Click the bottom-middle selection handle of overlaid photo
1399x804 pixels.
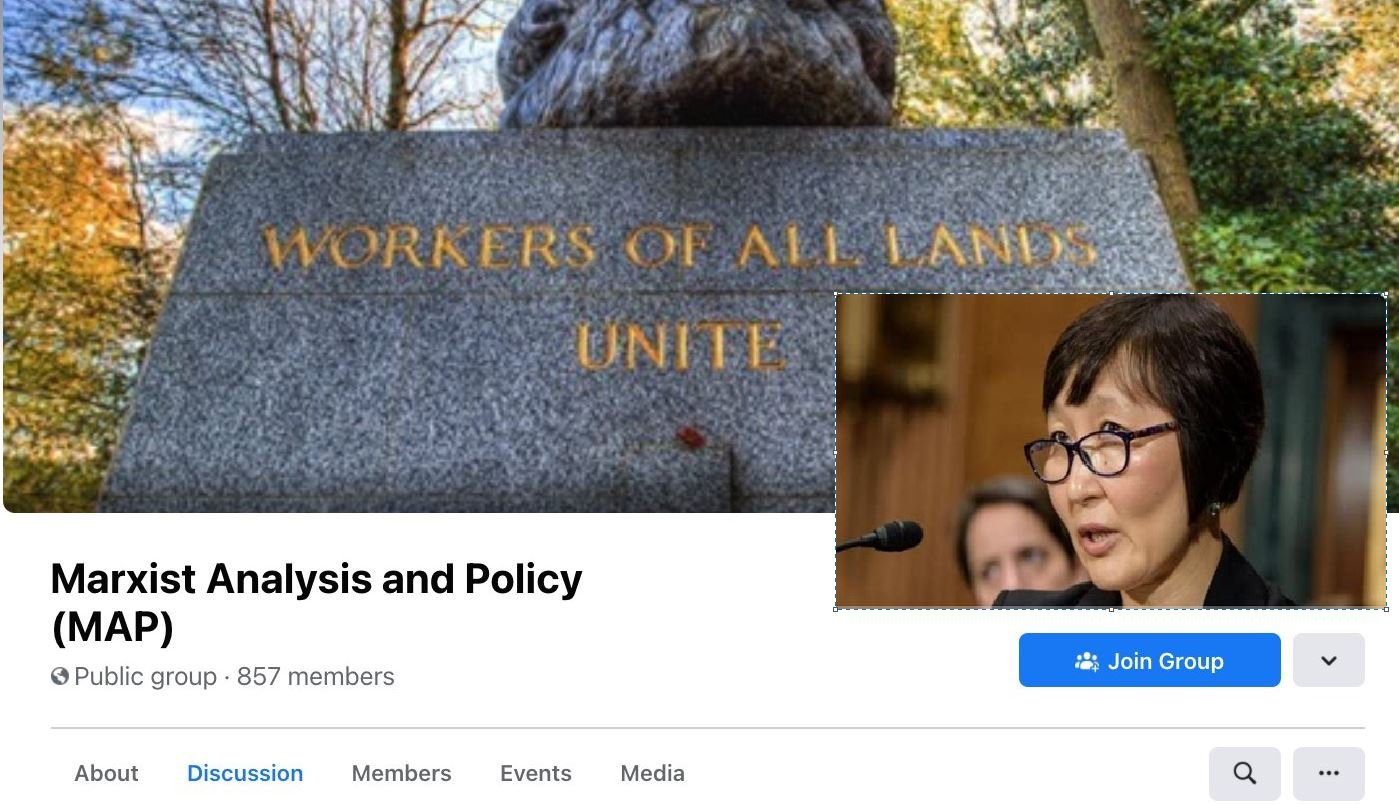pos(1111,608)
